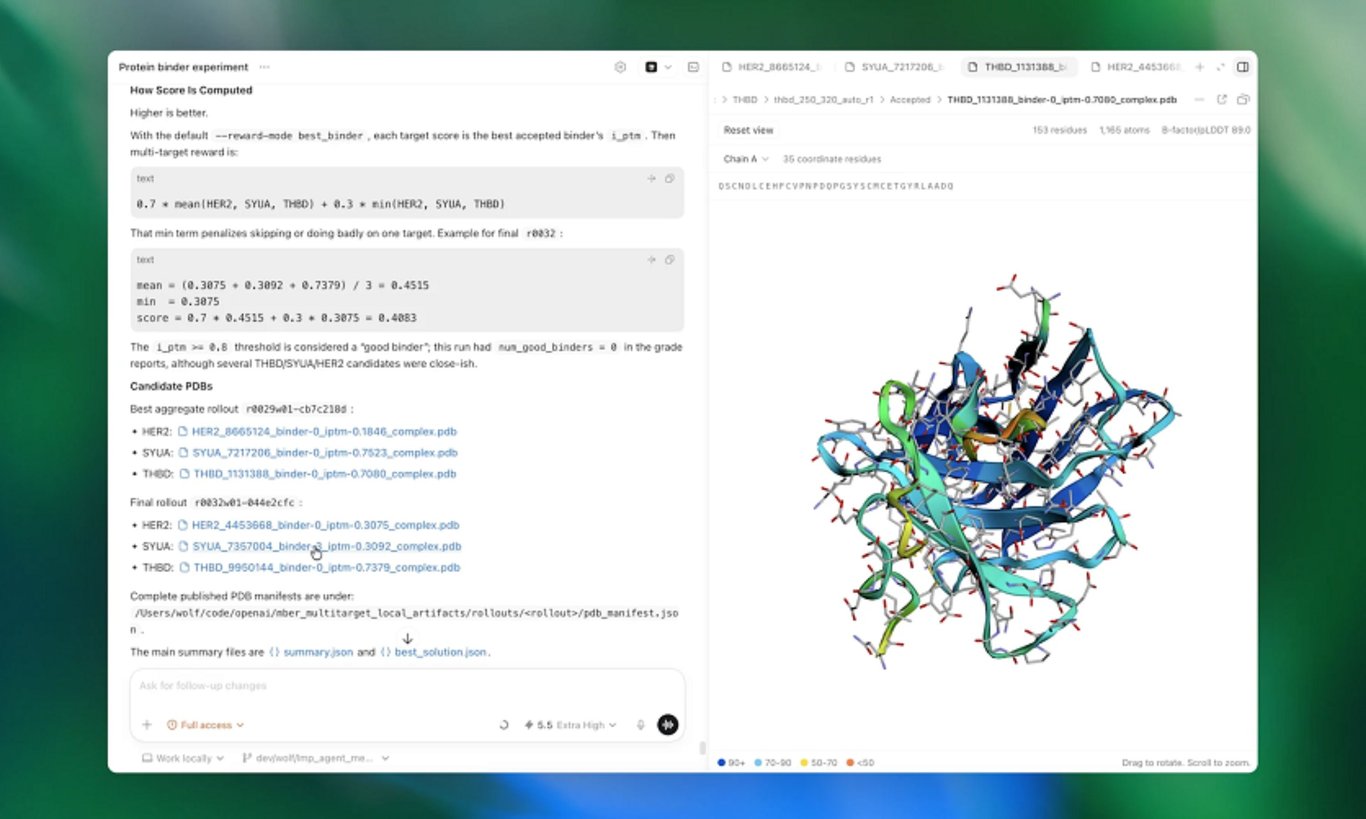Click the expand panel diagonal arrows icon
Screen dimensions: 1366x819
point(1220,67)
